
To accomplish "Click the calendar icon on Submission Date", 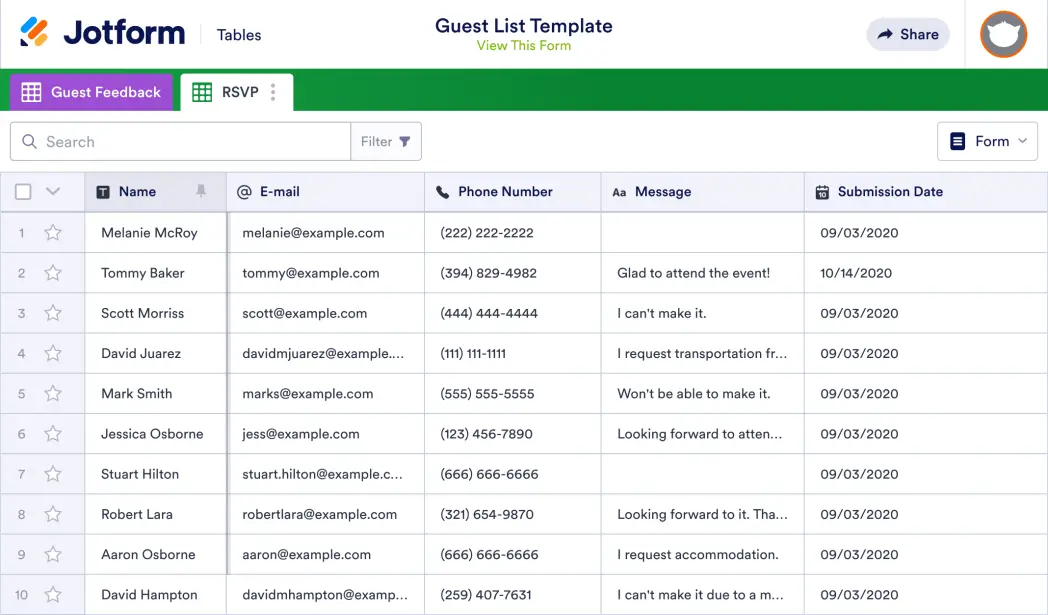I will click(x=822, y=191).
